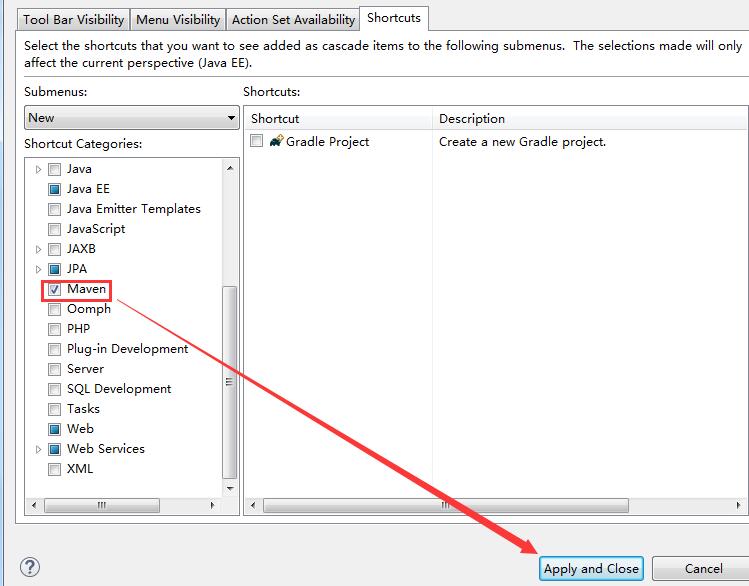Switch to the Tool Bar Visibility tab

point(74,19)
